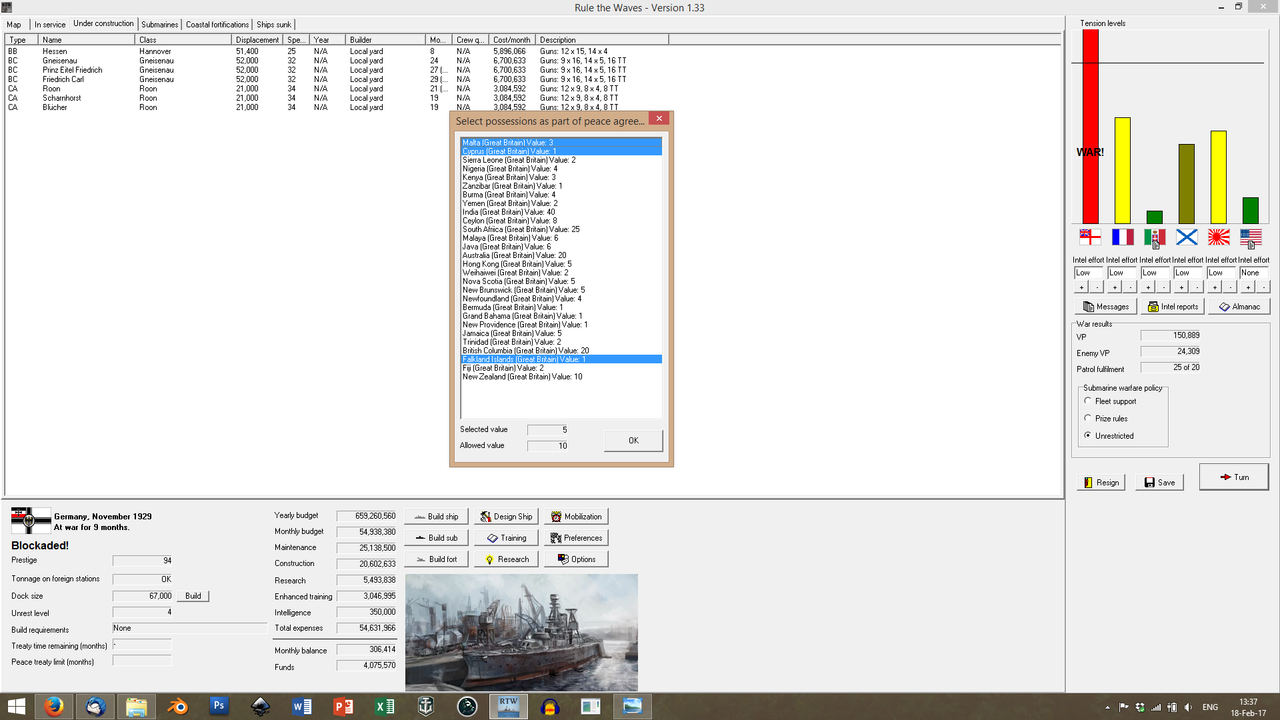The width and height of the screenshot is (1280, 720).
Task: Open the RTW game from the taskbar
Action: (x=507, y=706)
